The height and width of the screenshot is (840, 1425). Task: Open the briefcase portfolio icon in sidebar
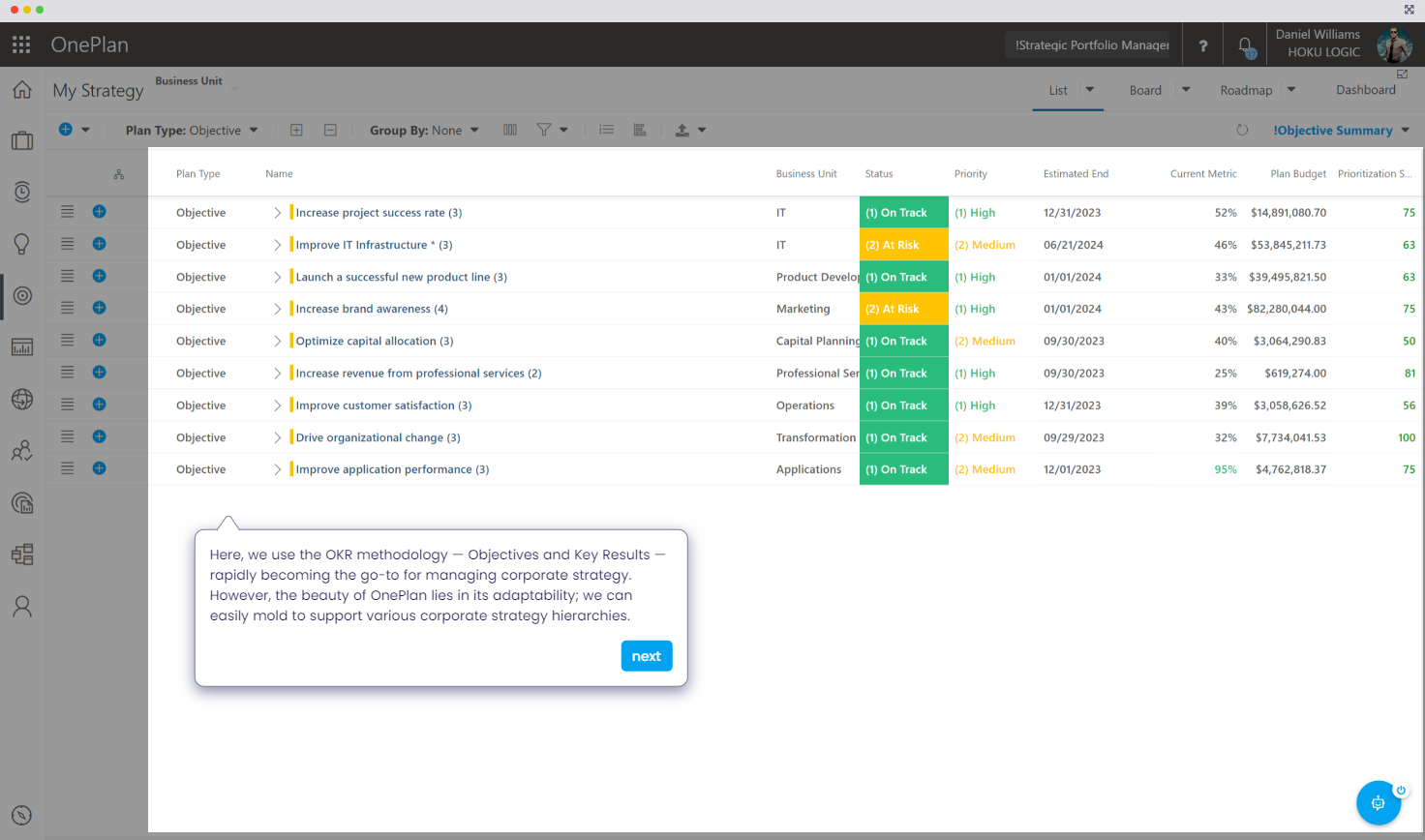22,141
